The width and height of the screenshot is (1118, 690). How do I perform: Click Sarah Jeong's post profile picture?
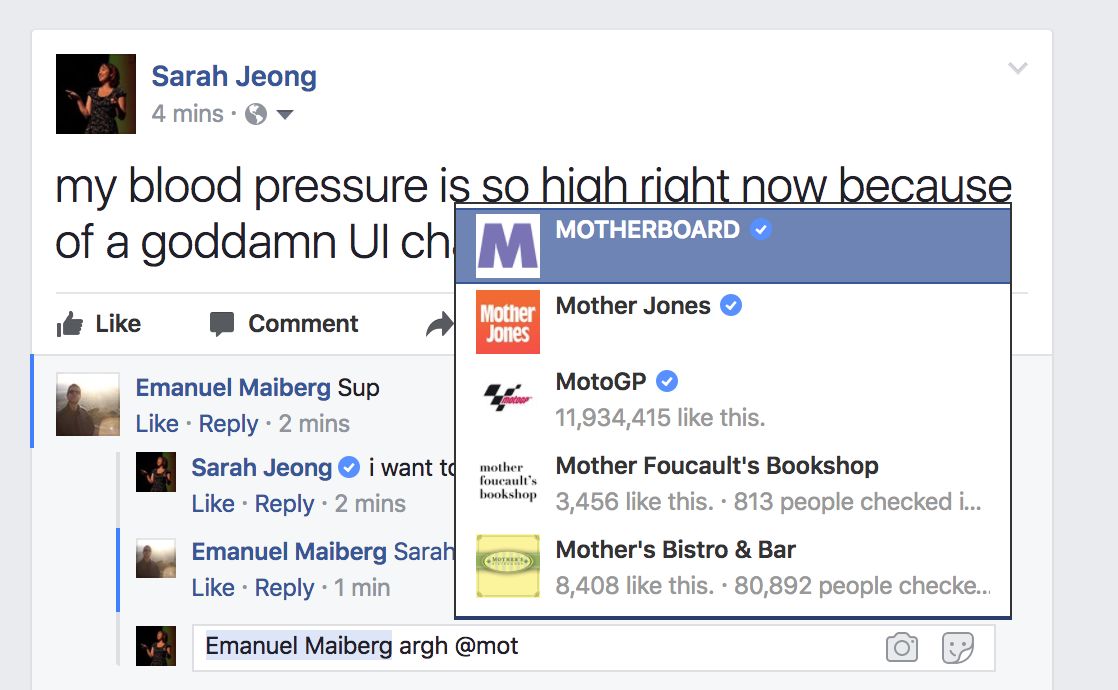point(96,94)
